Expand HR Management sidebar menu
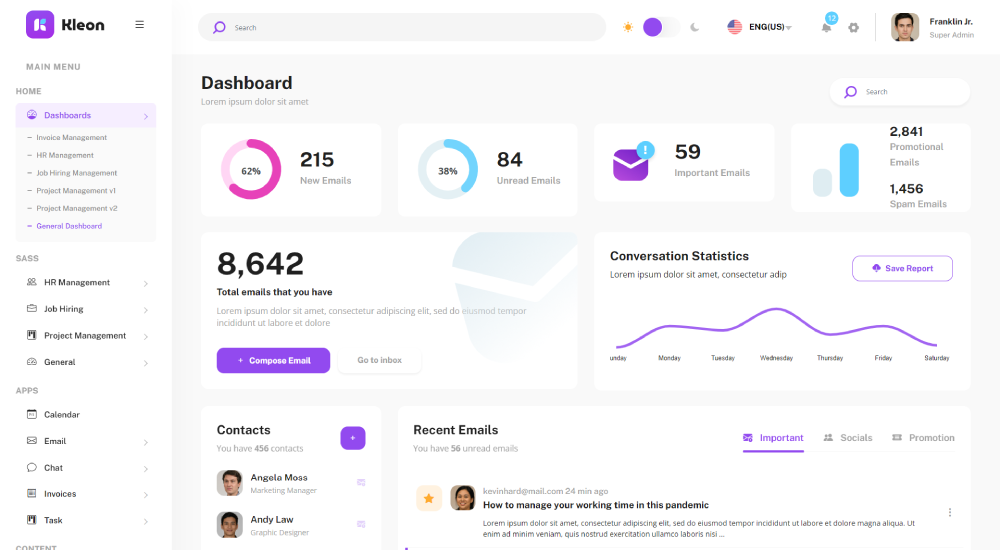Viewport: 1000px width, 550px height. [x=85, y=283]
